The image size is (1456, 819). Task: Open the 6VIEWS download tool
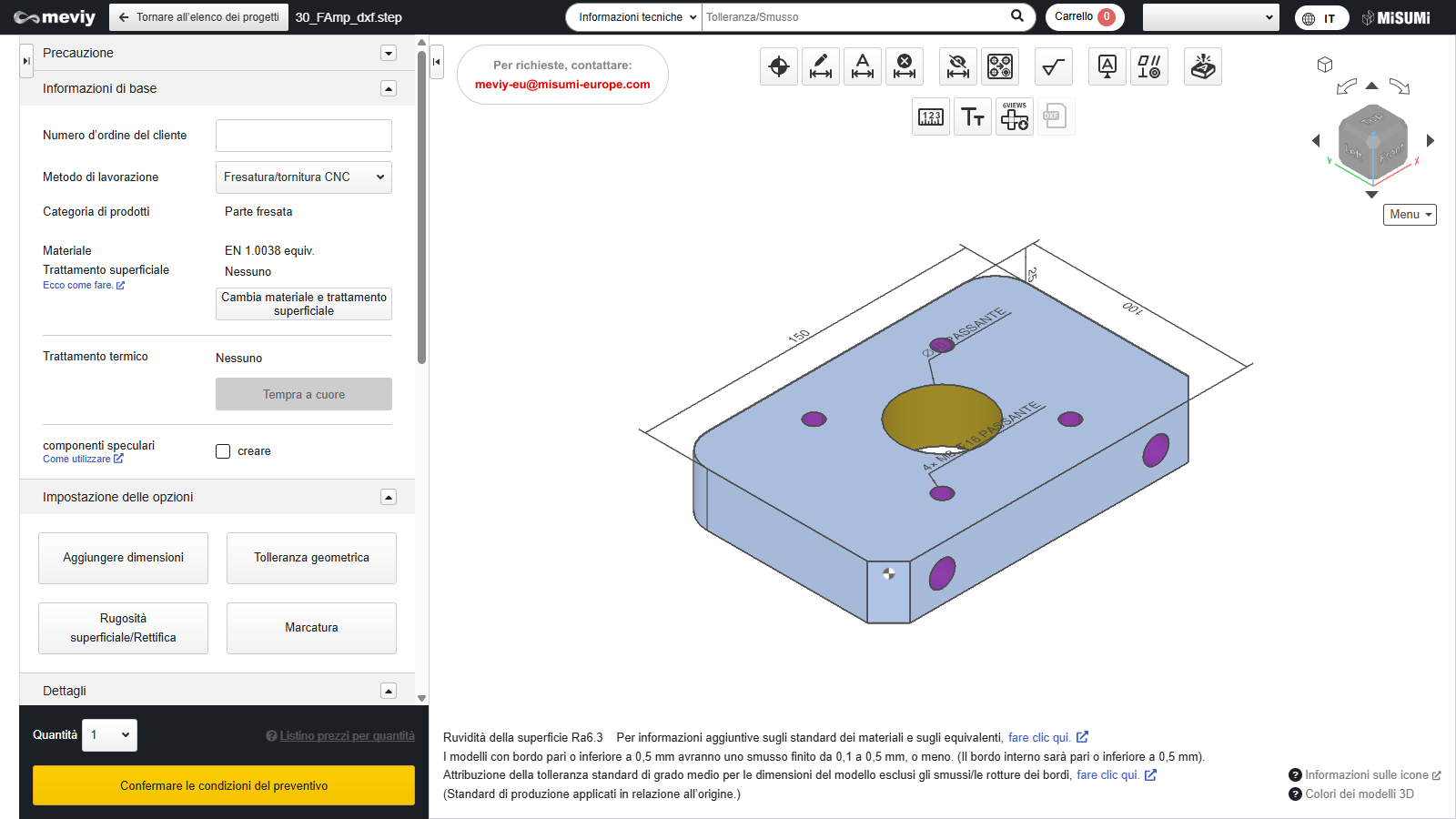click(1014, 116)
